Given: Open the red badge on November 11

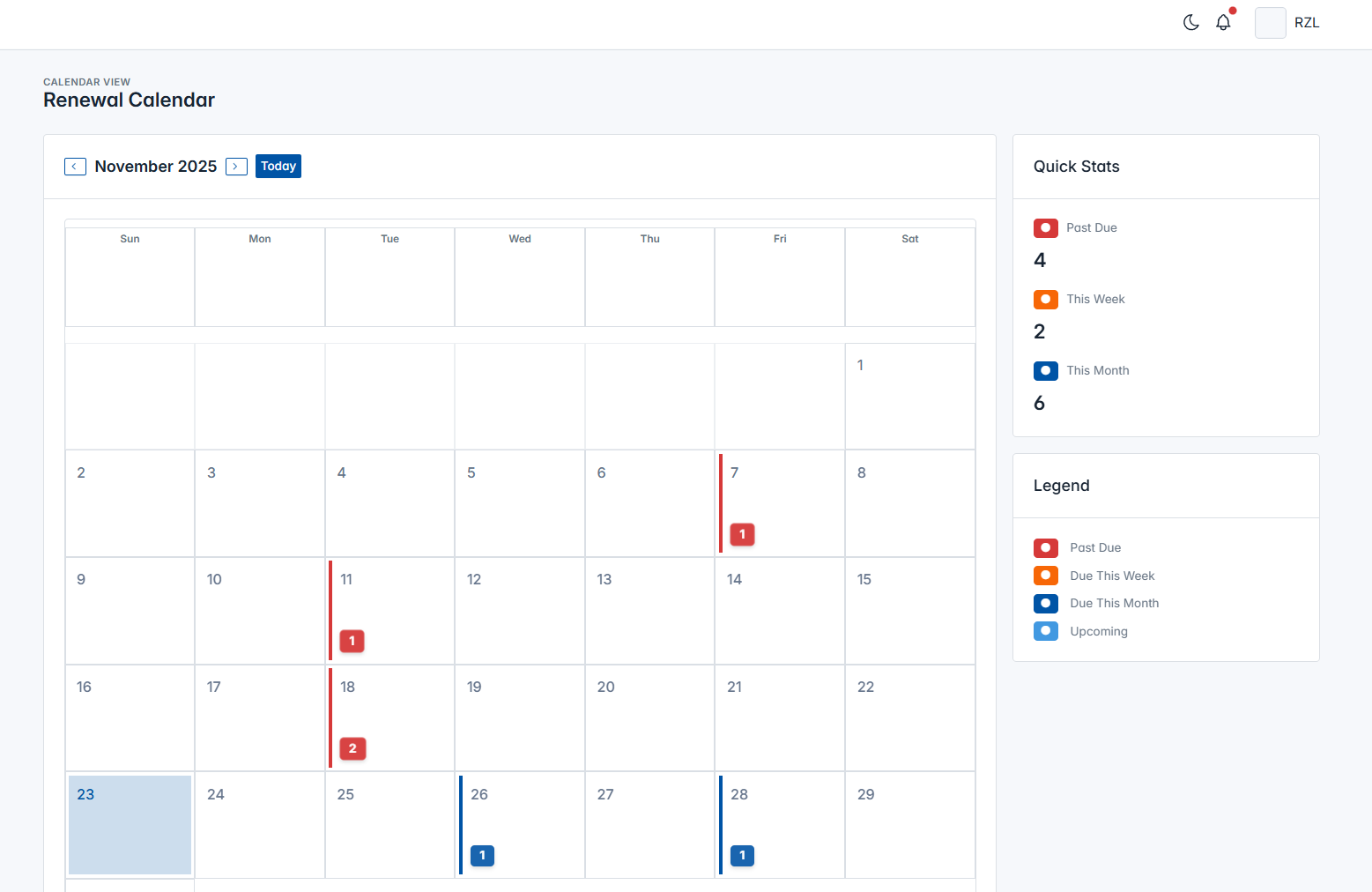Looking at the screenshot, I should click(352, 641).
